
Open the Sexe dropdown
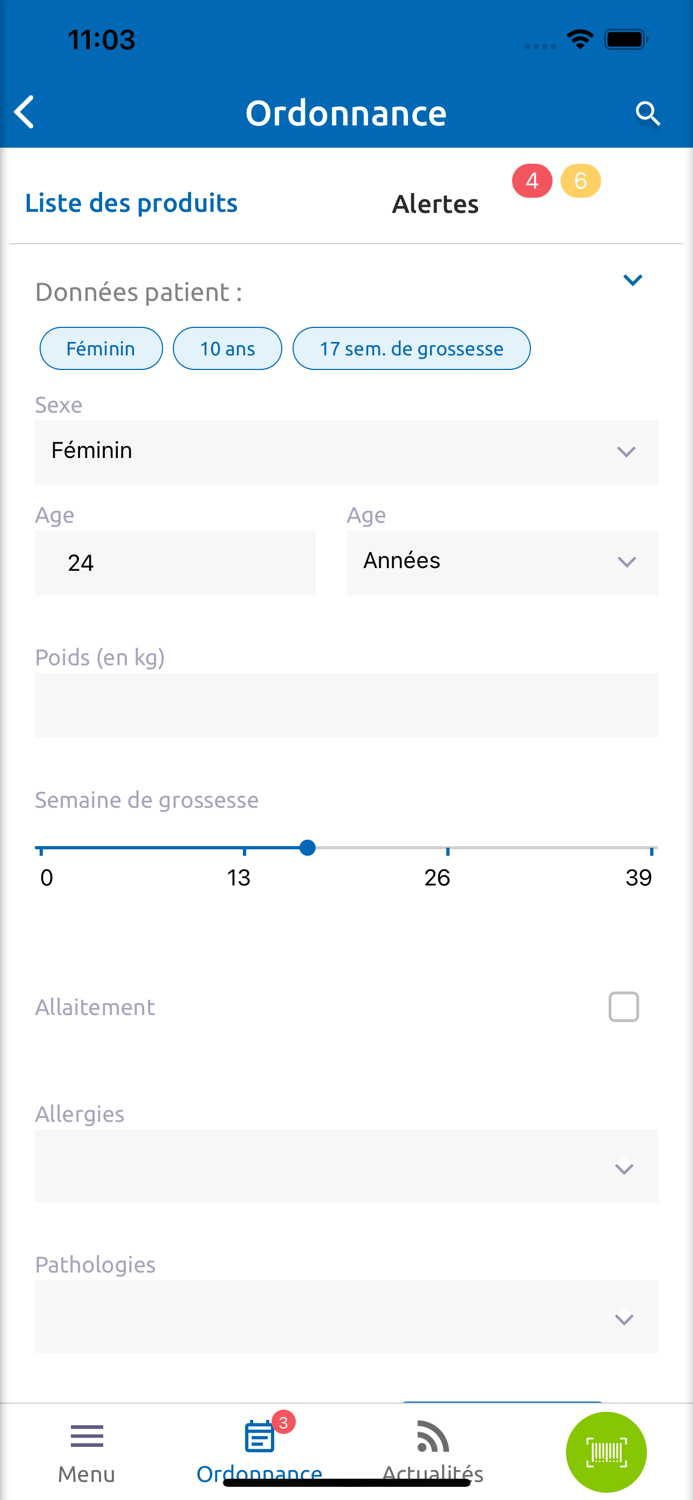click(346, 452)
